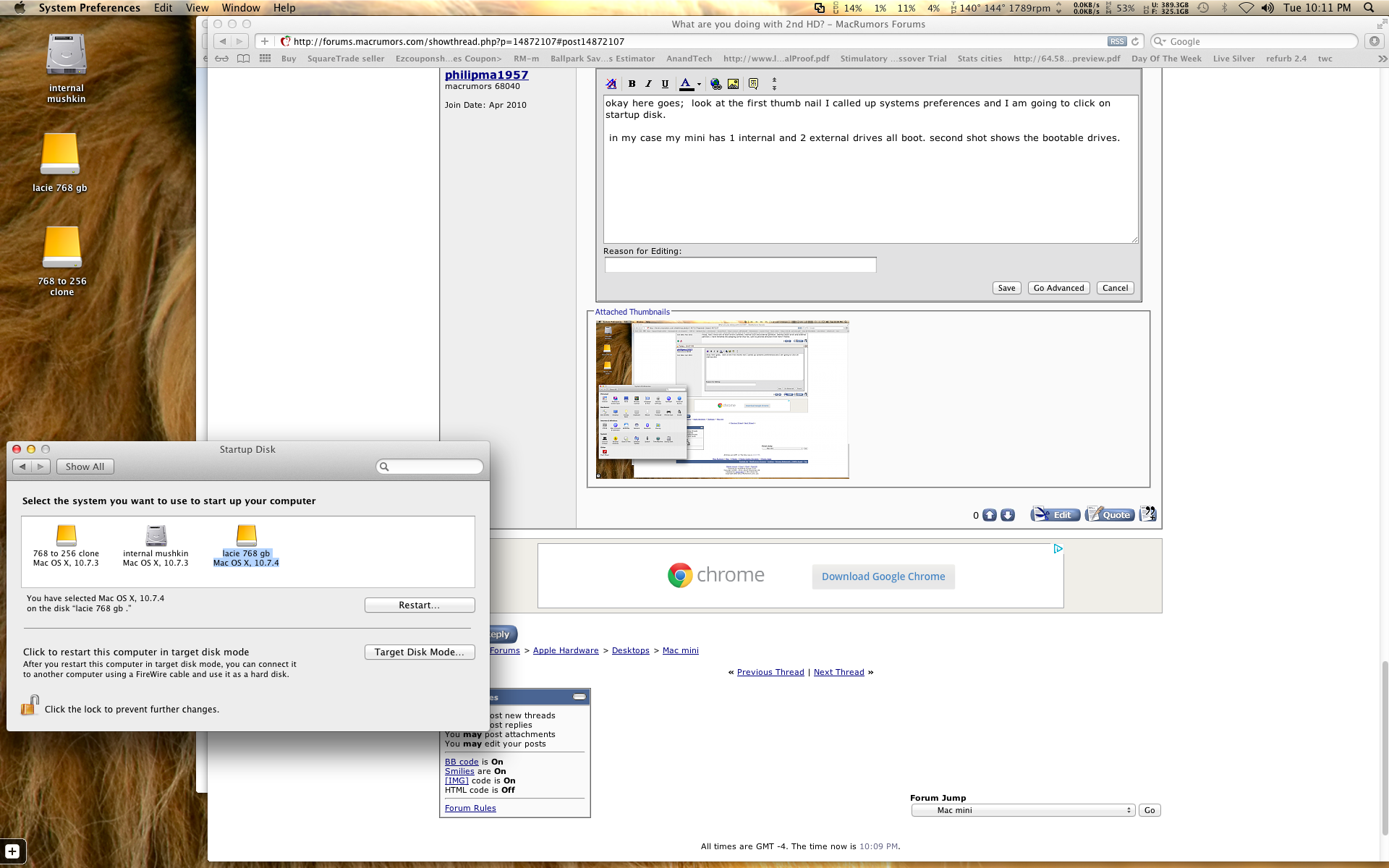This screenshot has width=1389, height=868.
Task: Toggle underline formatting in post editor
Action: coord(665,84)
